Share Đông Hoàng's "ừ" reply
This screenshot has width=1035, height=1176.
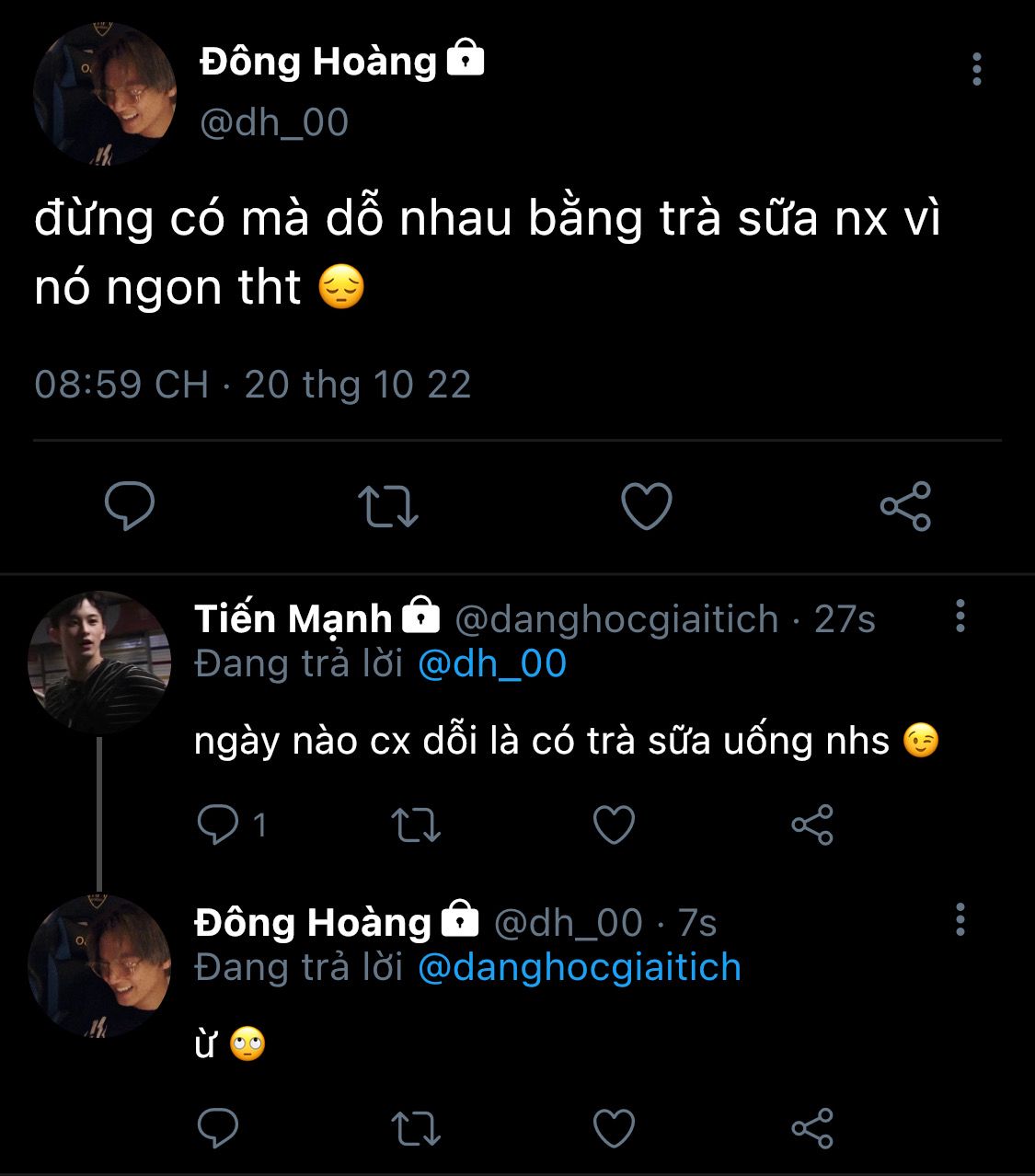[x=812, y=1128]
